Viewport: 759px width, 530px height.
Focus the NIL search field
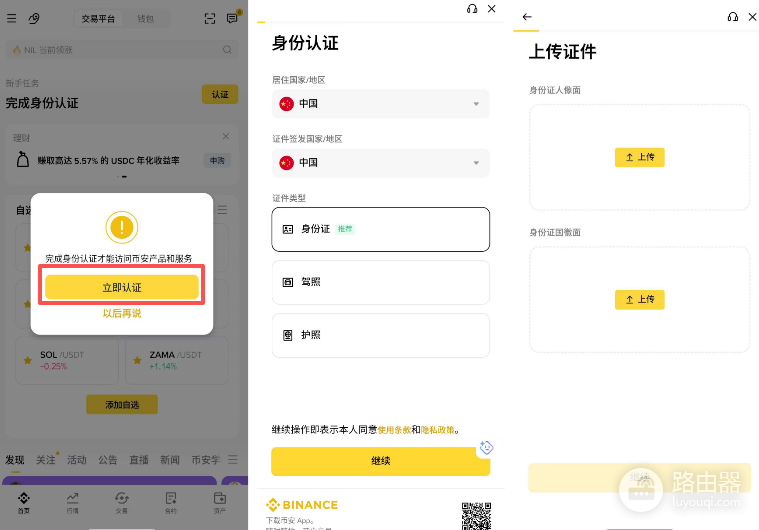[122, 50]
